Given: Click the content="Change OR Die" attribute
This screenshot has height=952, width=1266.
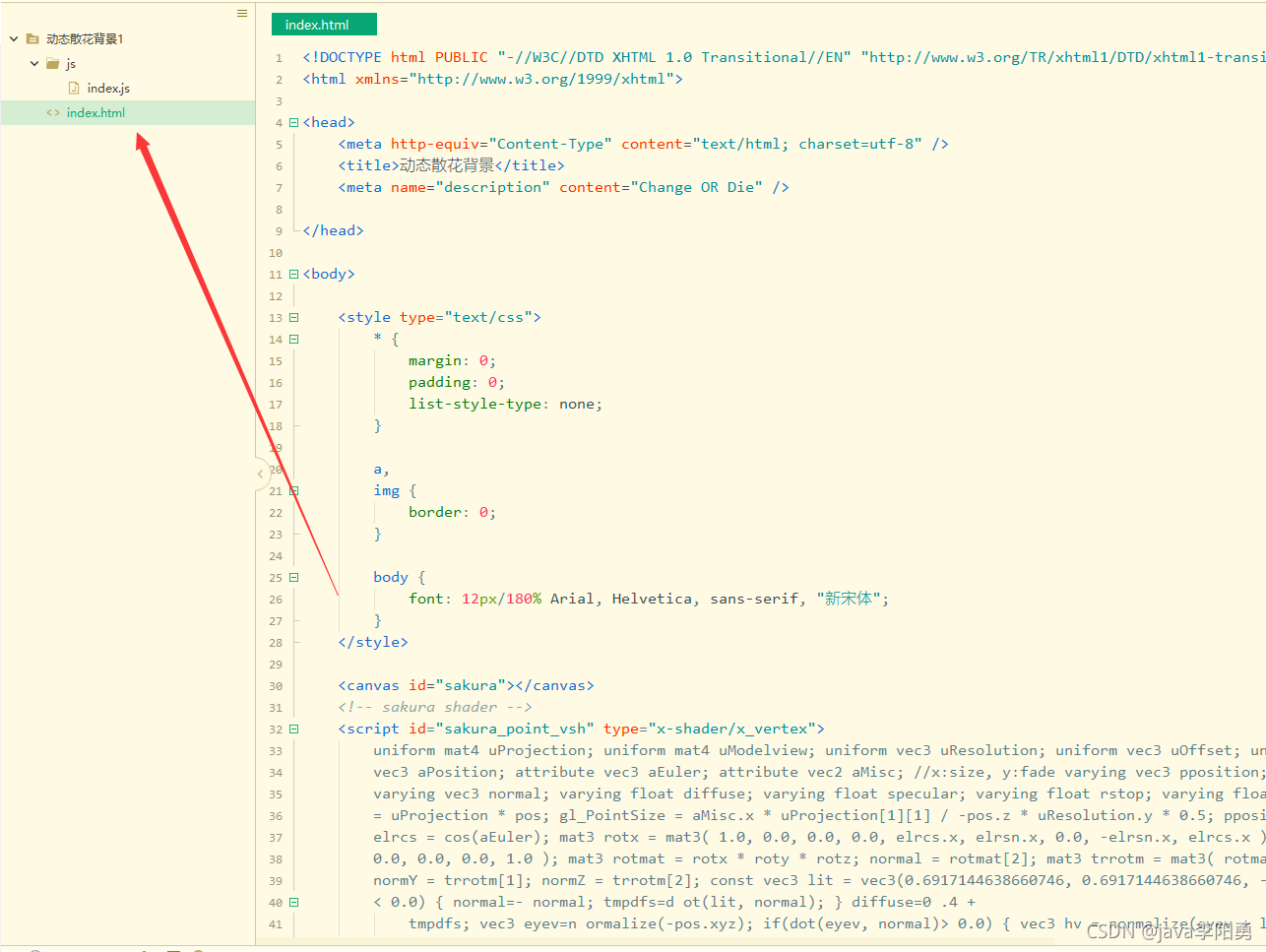Looking at the screenshot, I should click(662, 187).
